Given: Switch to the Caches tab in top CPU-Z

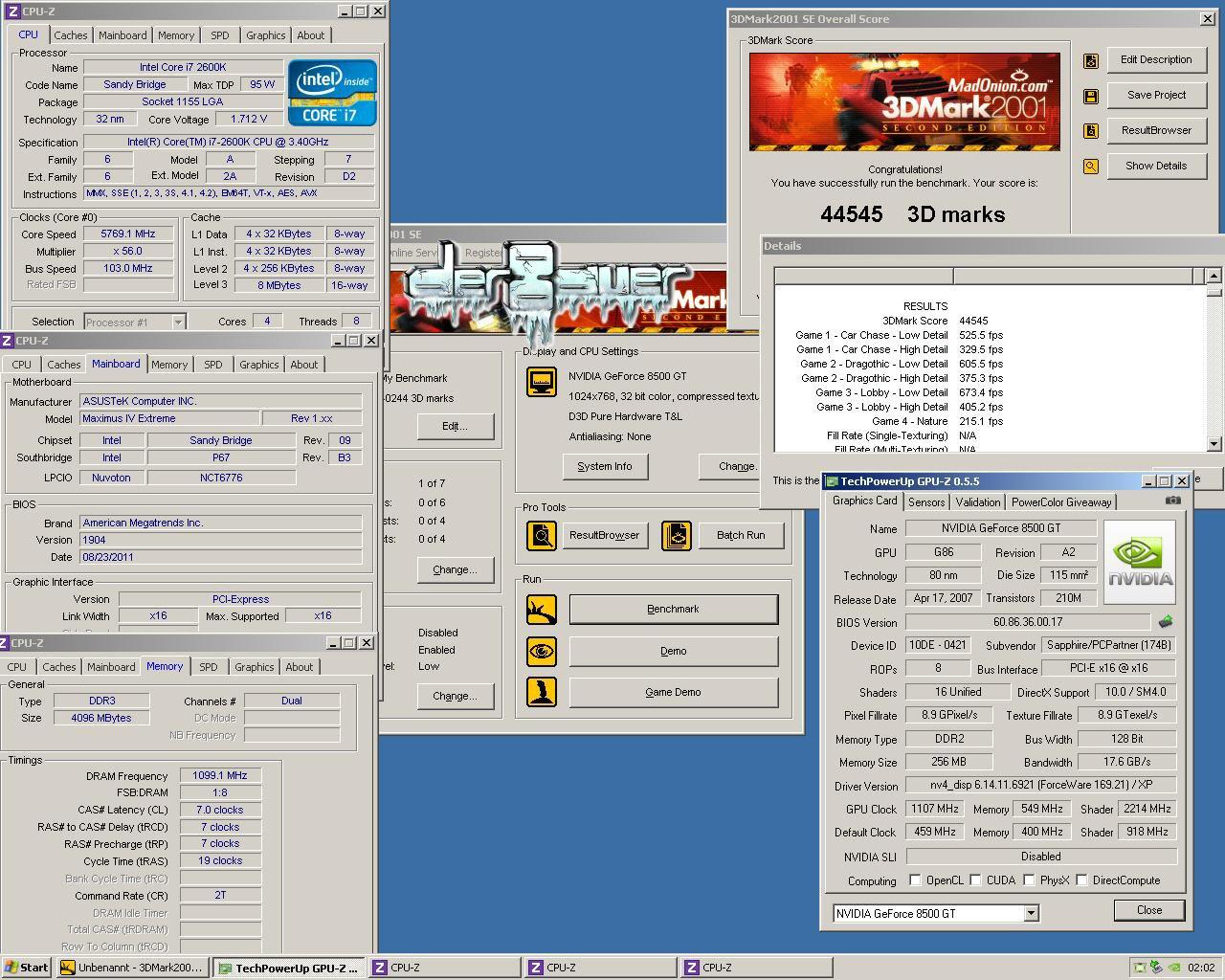Looking at the screenshot, I should 71,35.
